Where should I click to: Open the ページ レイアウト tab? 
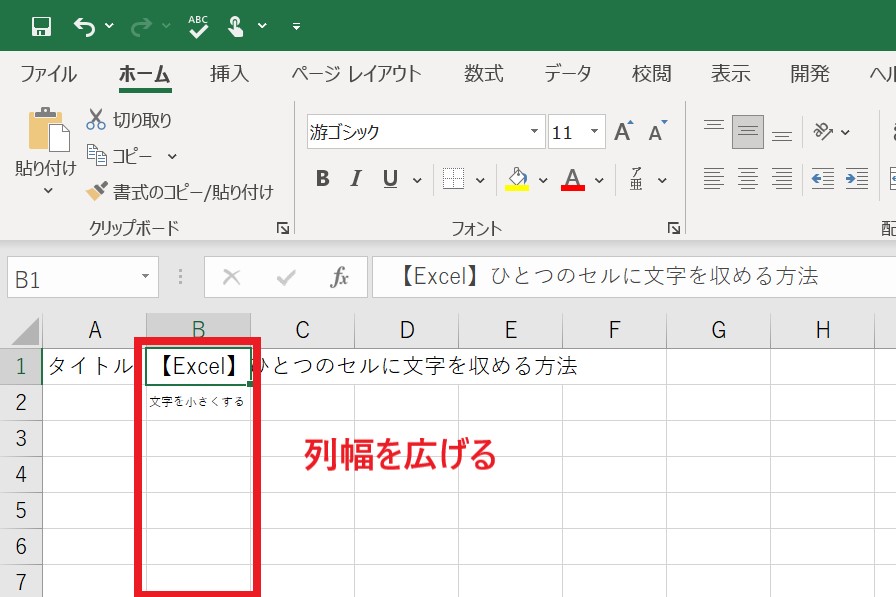356,74
